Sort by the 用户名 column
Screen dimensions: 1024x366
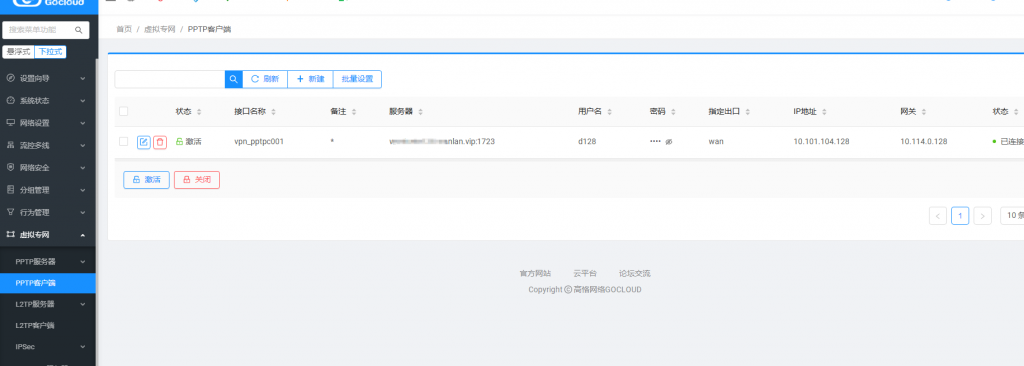(x=609, y=112)
